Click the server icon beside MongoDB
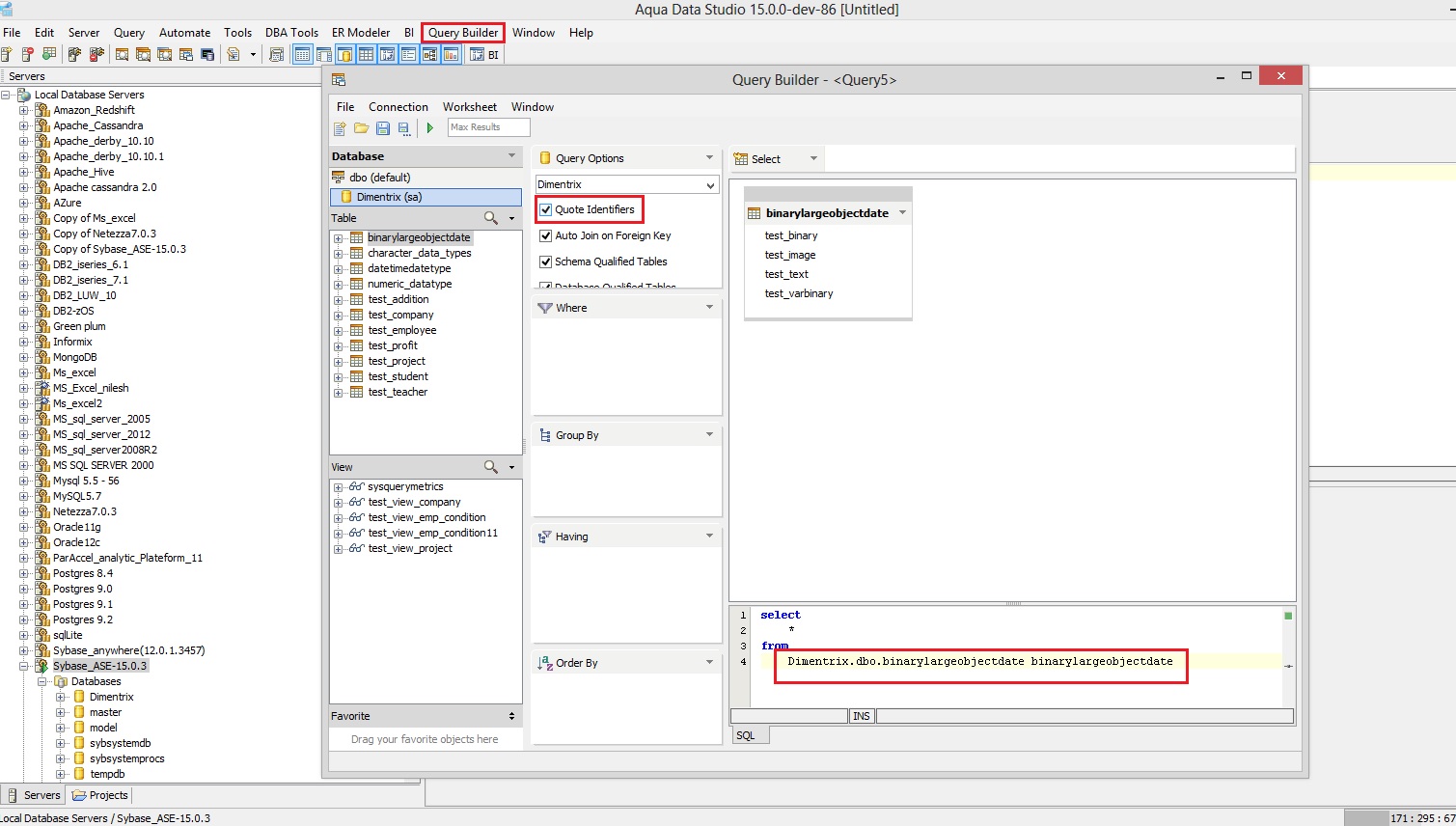1456x826 pixels. point(42,357)
